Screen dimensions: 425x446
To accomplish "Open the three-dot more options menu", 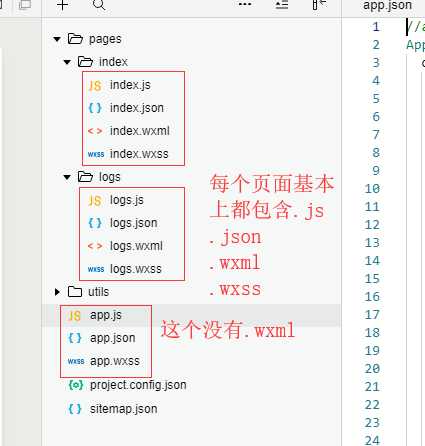I will click(245, 5).
